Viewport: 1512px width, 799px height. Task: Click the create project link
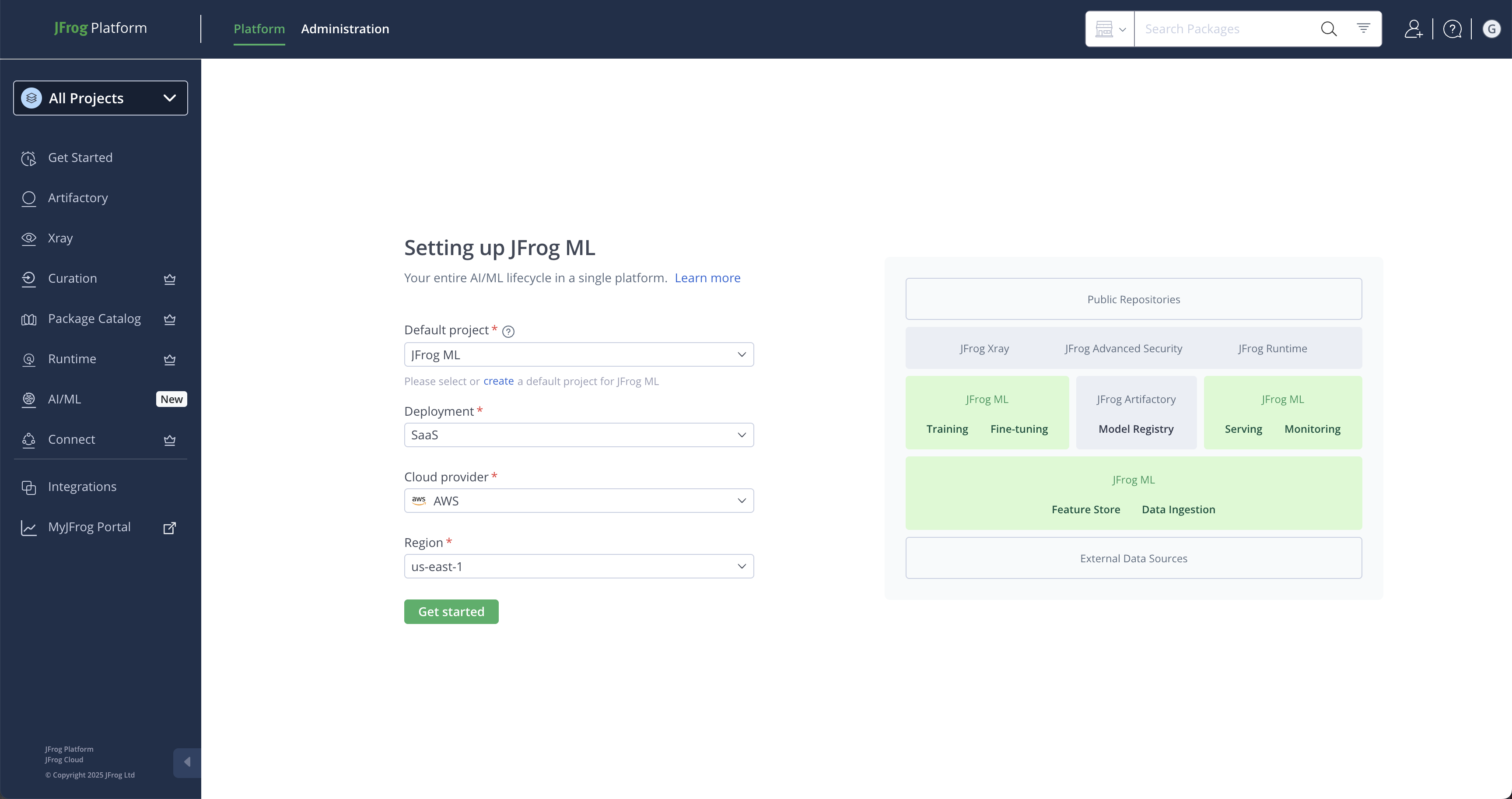click(498, 382)
